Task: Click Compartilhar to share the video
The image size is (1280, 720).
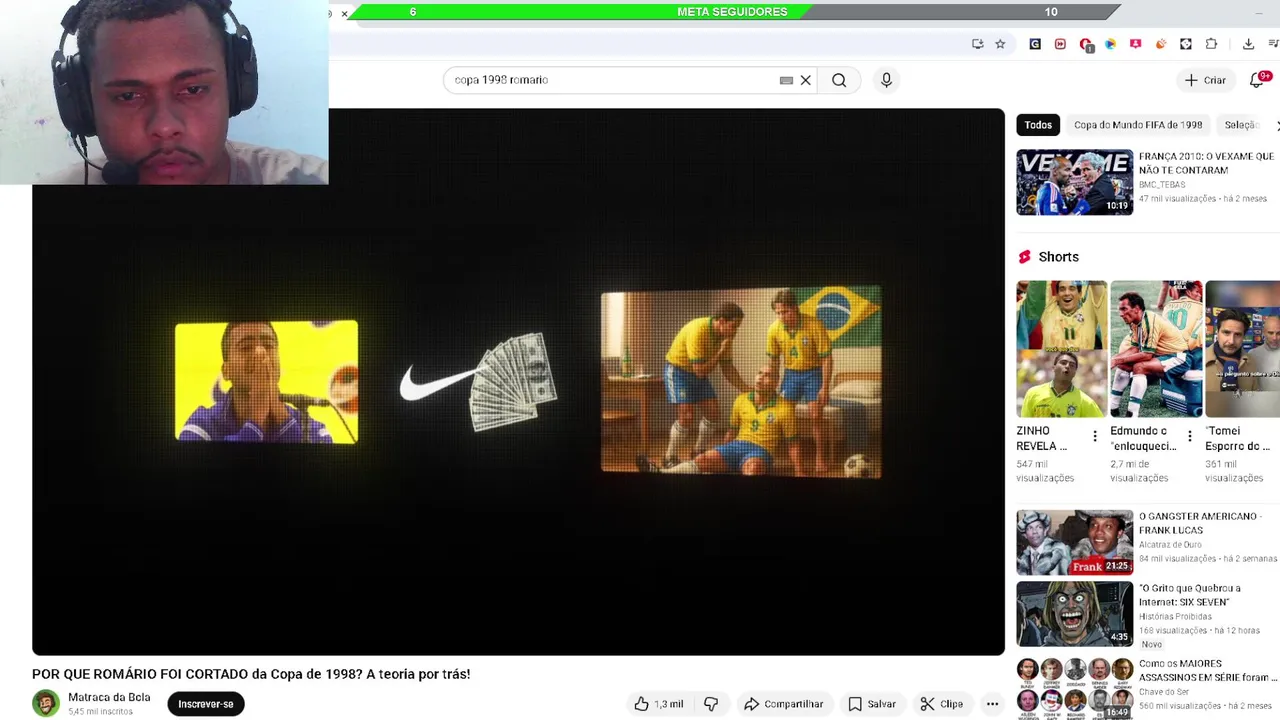Action: tap(784, 704)
